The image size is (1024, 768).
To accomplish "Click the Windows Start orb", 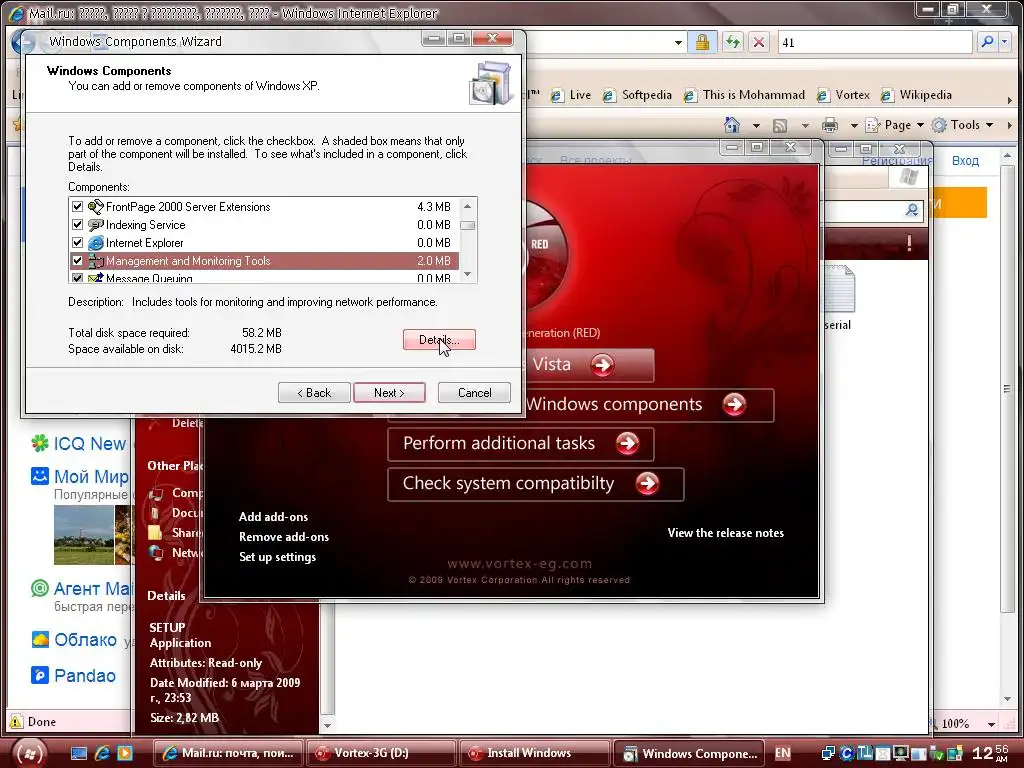I will (x=29, y=753).
